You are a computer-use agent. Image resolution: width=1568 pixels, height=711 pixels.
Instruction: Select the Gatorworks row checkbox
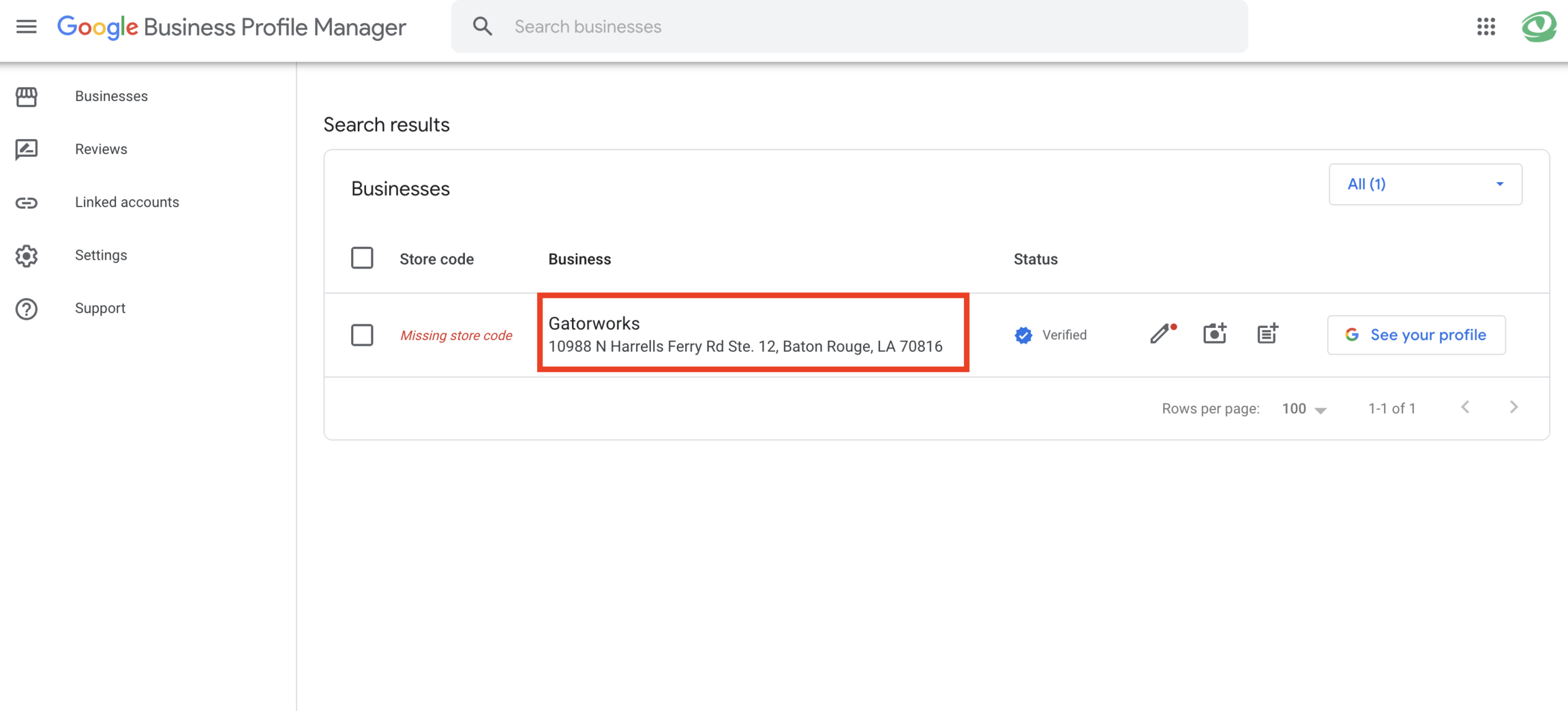point(362,335)
